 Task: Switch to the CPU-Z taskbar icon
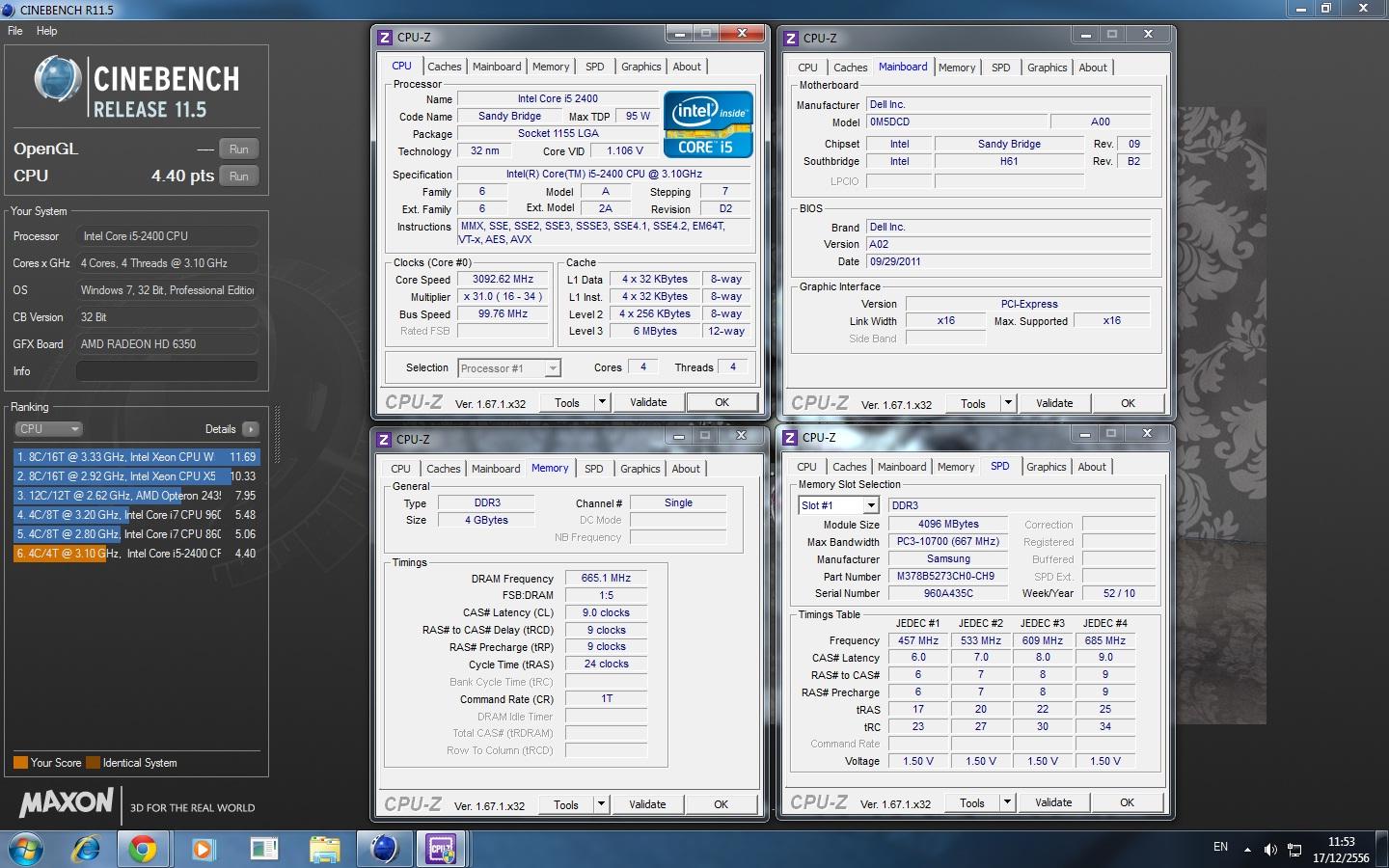(x=442, y=849)
